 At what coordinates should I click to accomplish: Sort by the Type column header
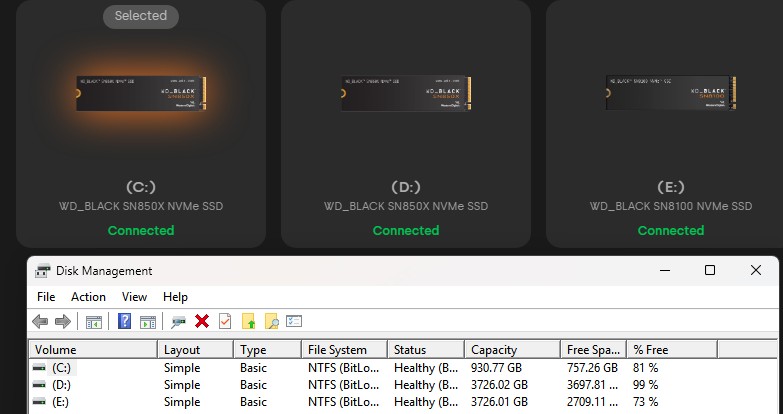pyautogui.click(x=268, y=350)
